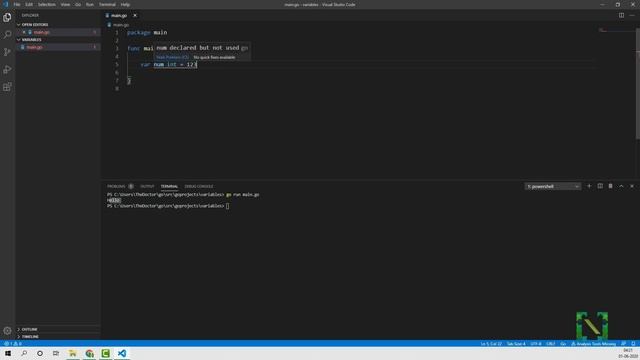The height and width of the screenshot is (360, 640).
Task: Open the Run menu
Action: pyautogui.click(x=90, y=4)
